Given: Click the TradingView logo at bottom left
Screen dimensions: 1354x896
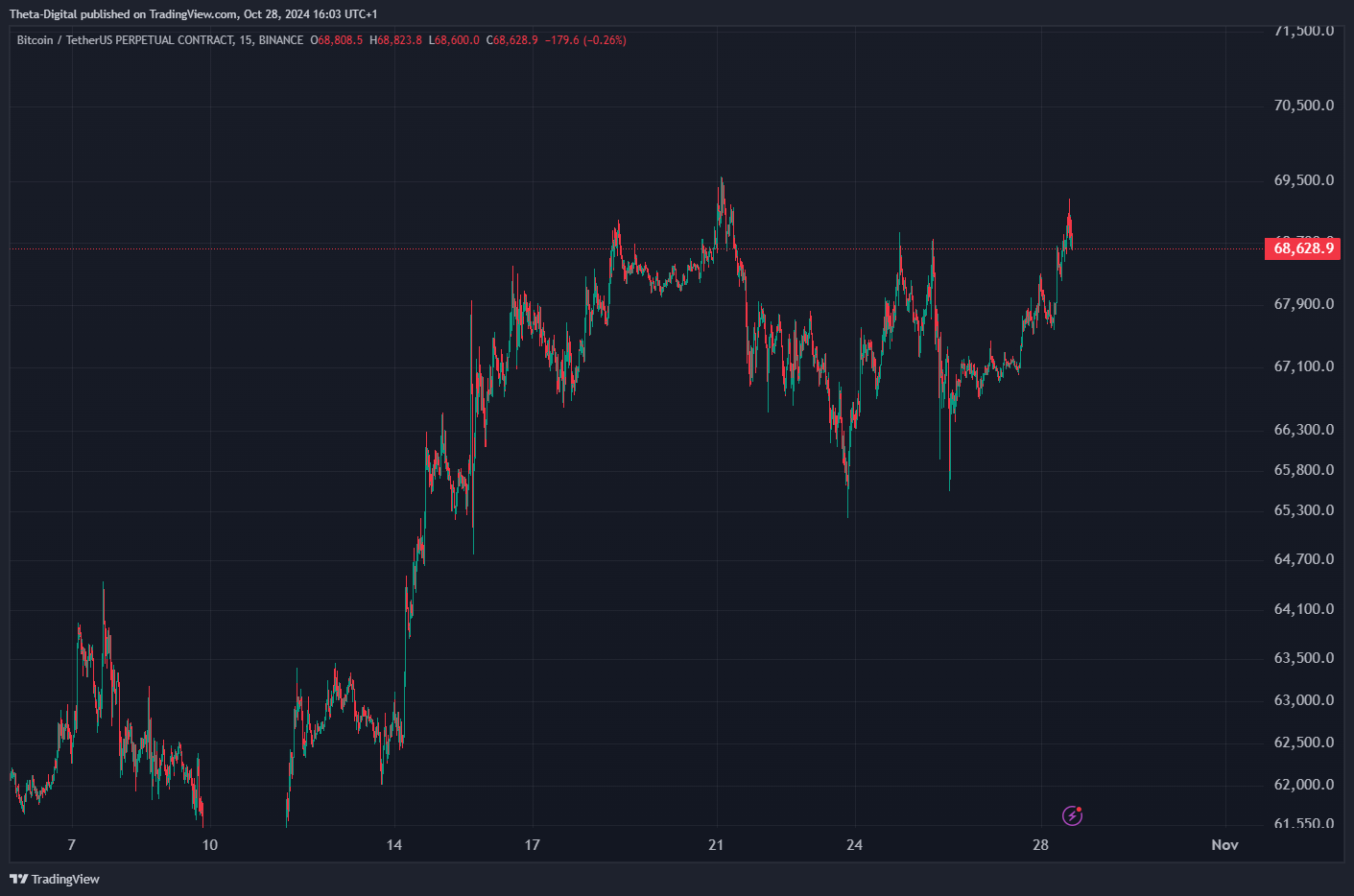Looking at the screenshot, I should tap(55, 879).
